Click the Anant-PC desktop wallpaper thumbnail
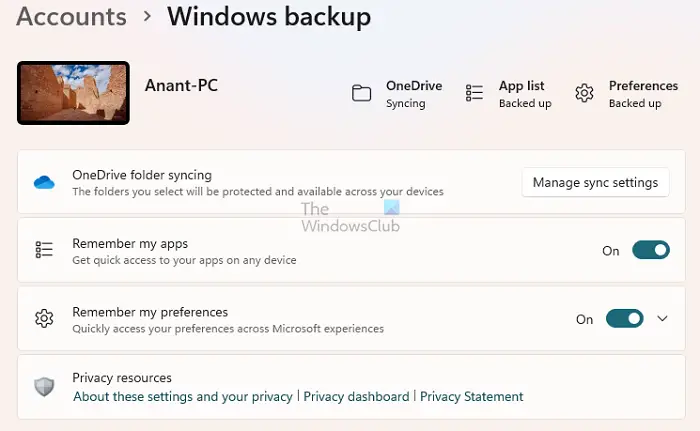This screenshot has width=700, height=431. pos(73,93)
